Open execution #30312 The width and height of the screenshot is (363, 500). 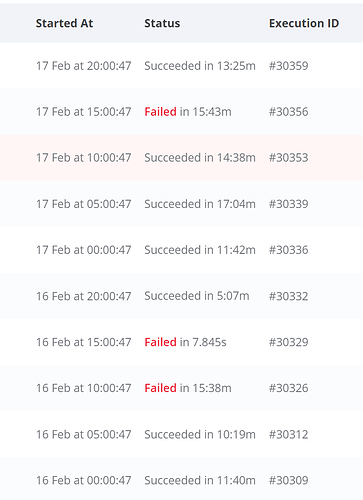point(288,434)
